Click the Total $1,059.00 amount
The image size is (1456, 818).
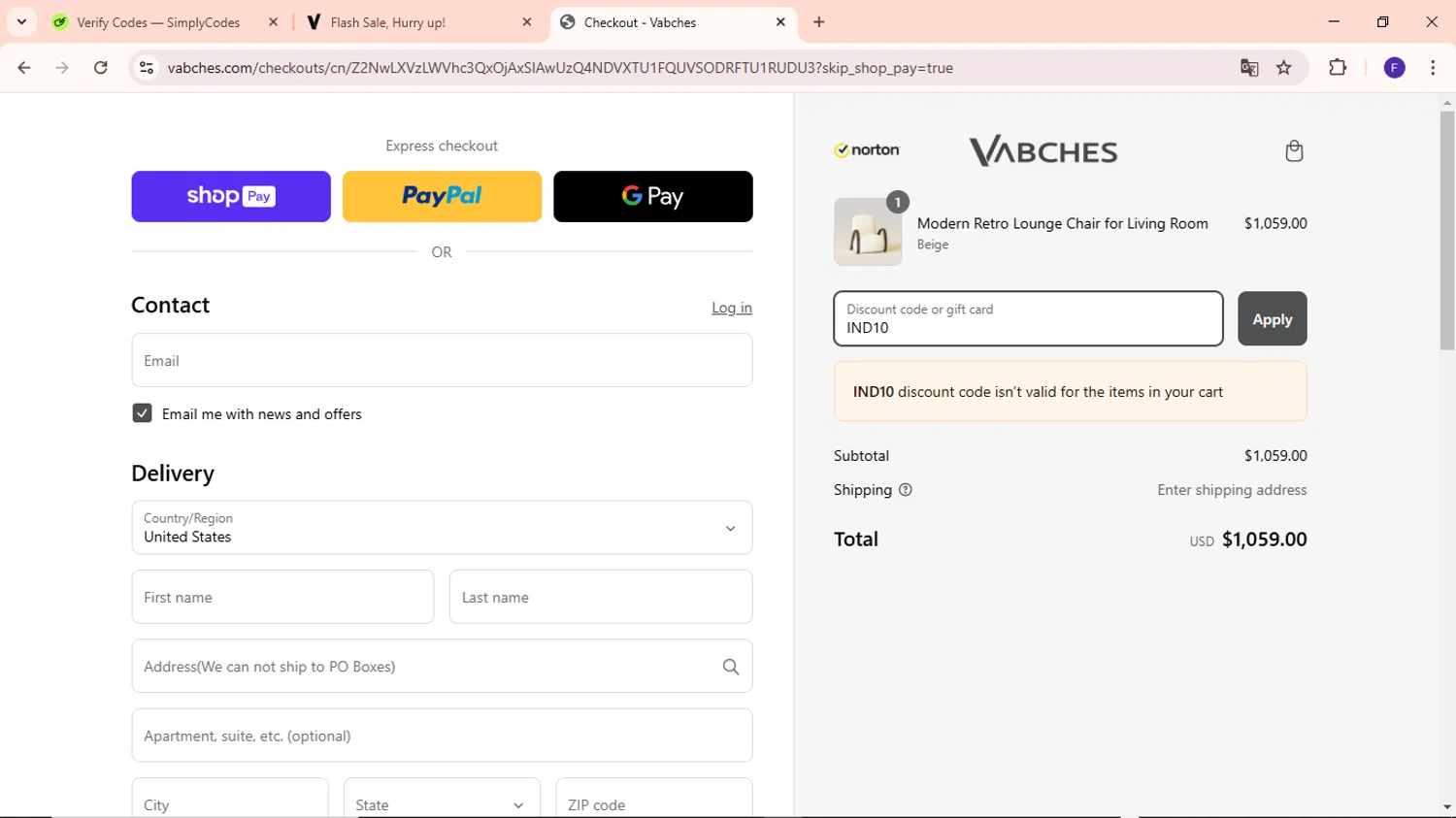point(1265,540)
